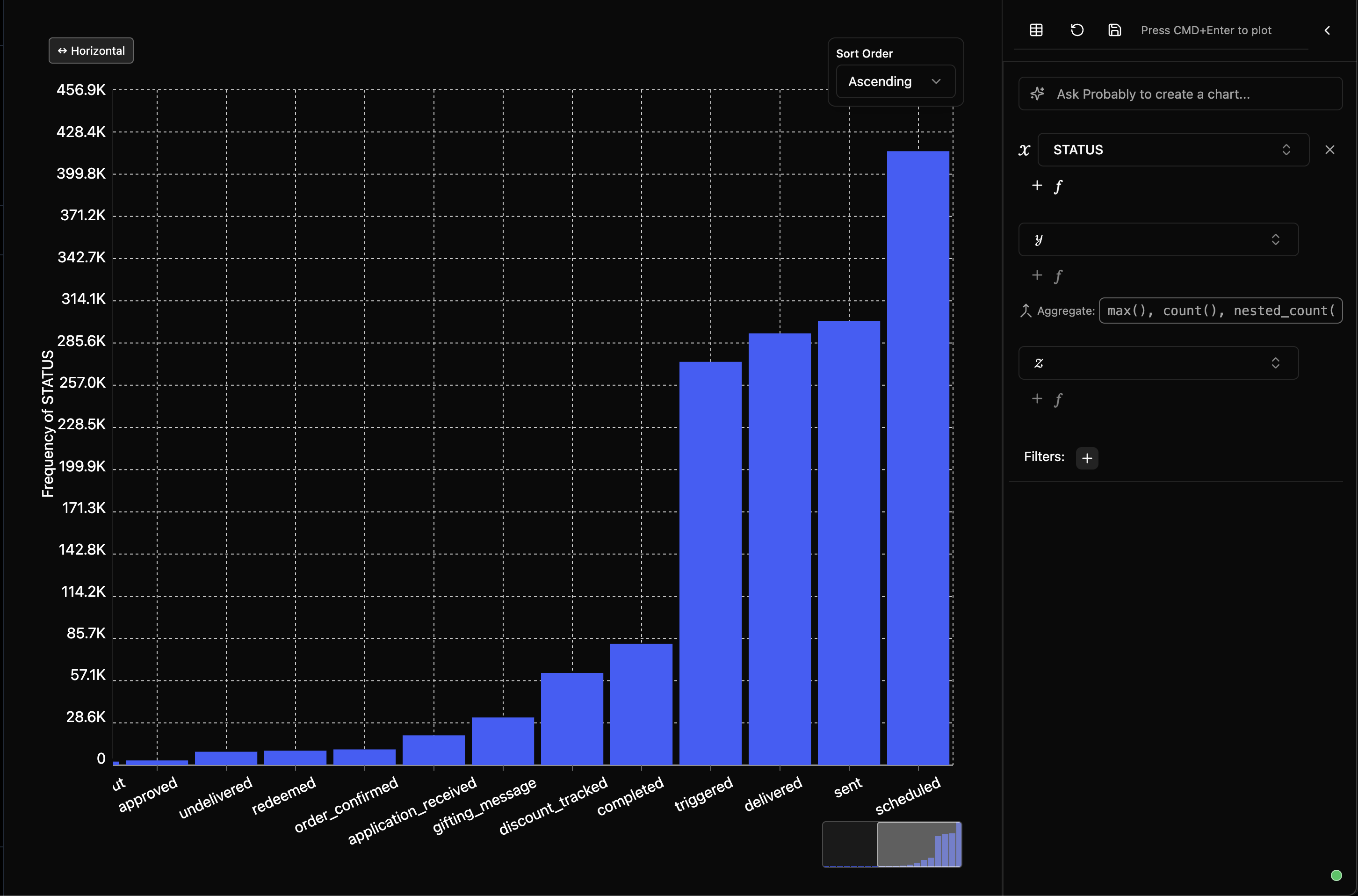Collapse the right settings panel

click(1327, 30)
